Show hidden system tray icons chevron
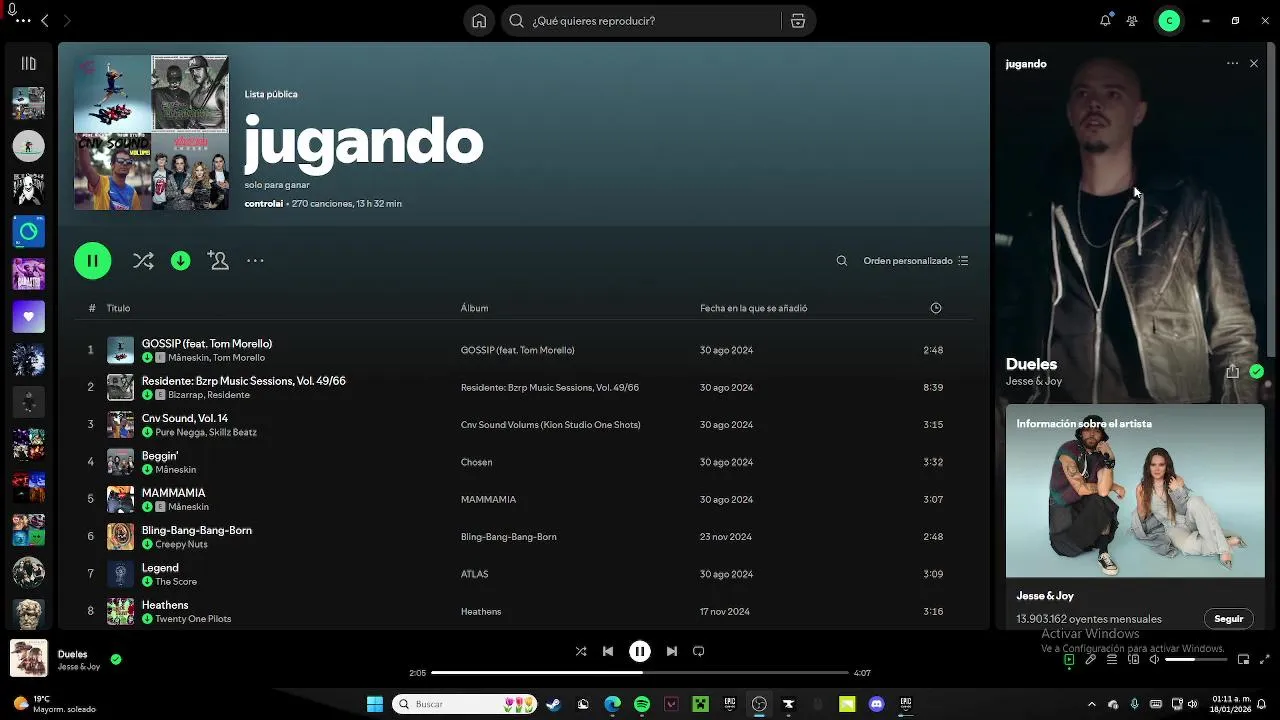The image size is (1280, 720). (1092, 704)
